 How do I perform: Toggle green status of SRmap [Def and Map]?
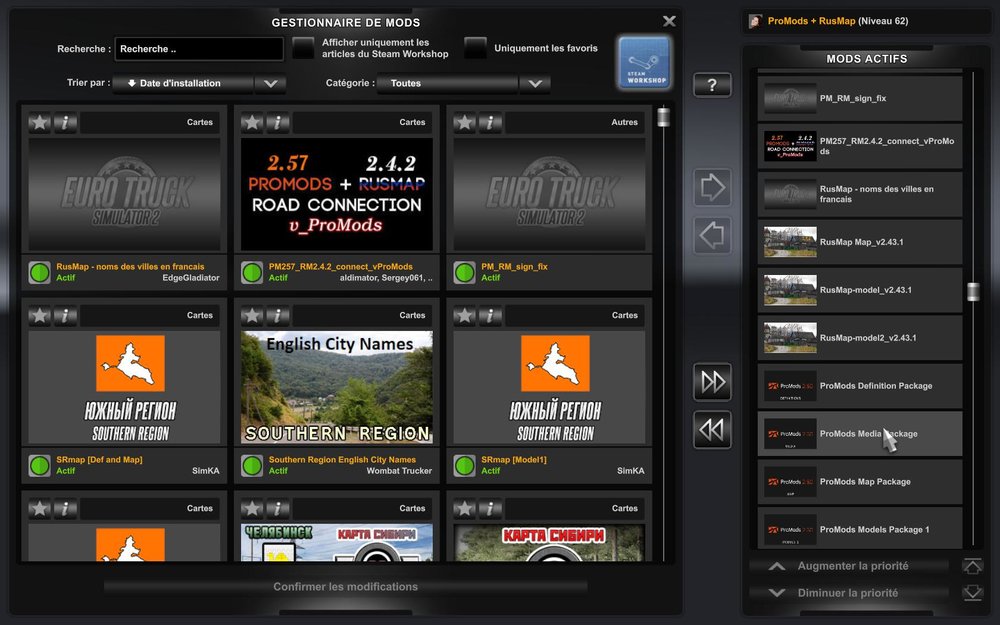tap(40, 466)
